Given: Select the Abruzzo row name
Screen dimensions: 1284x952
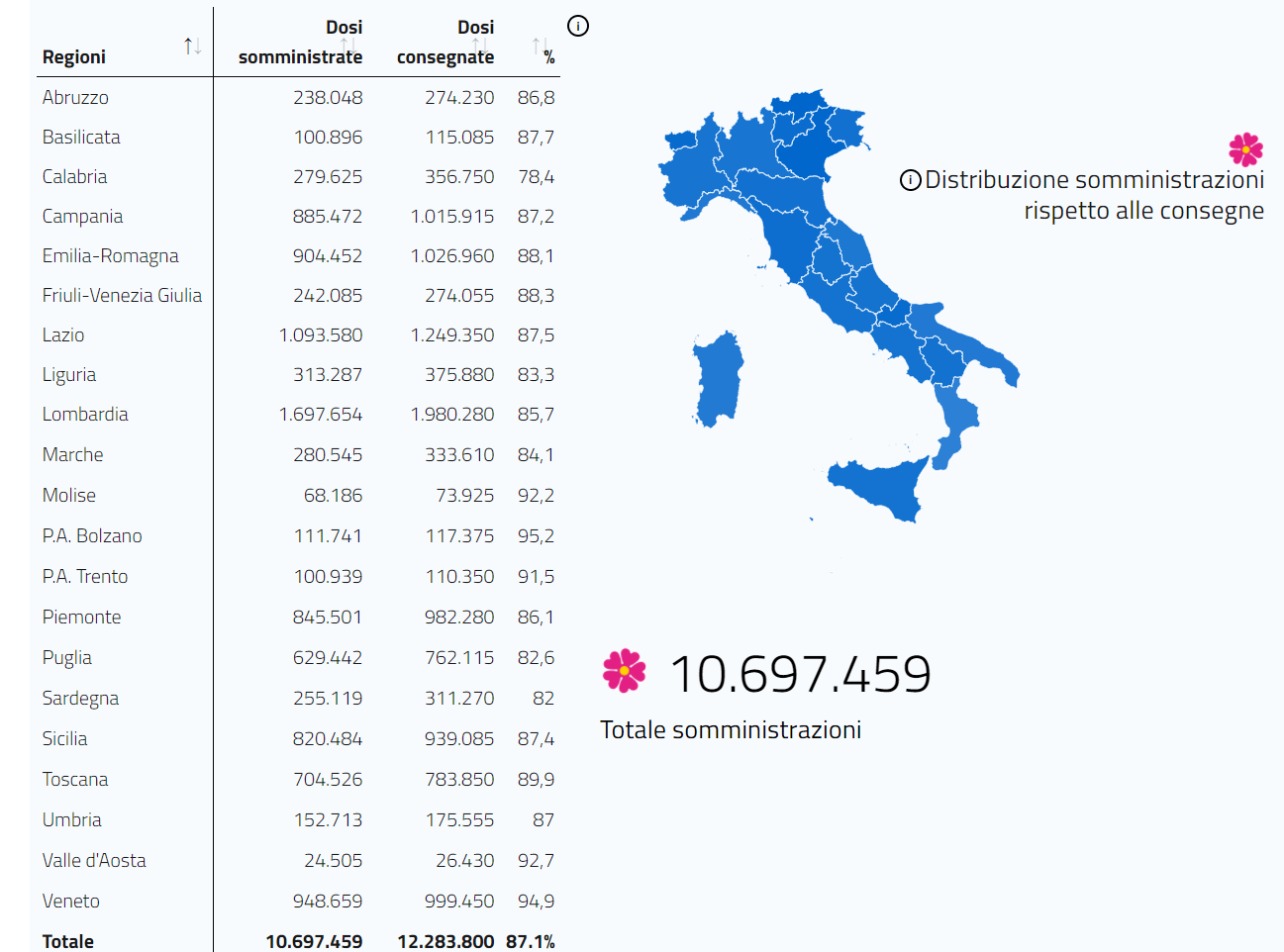Looking at the screenshot, I should point(75,97).
